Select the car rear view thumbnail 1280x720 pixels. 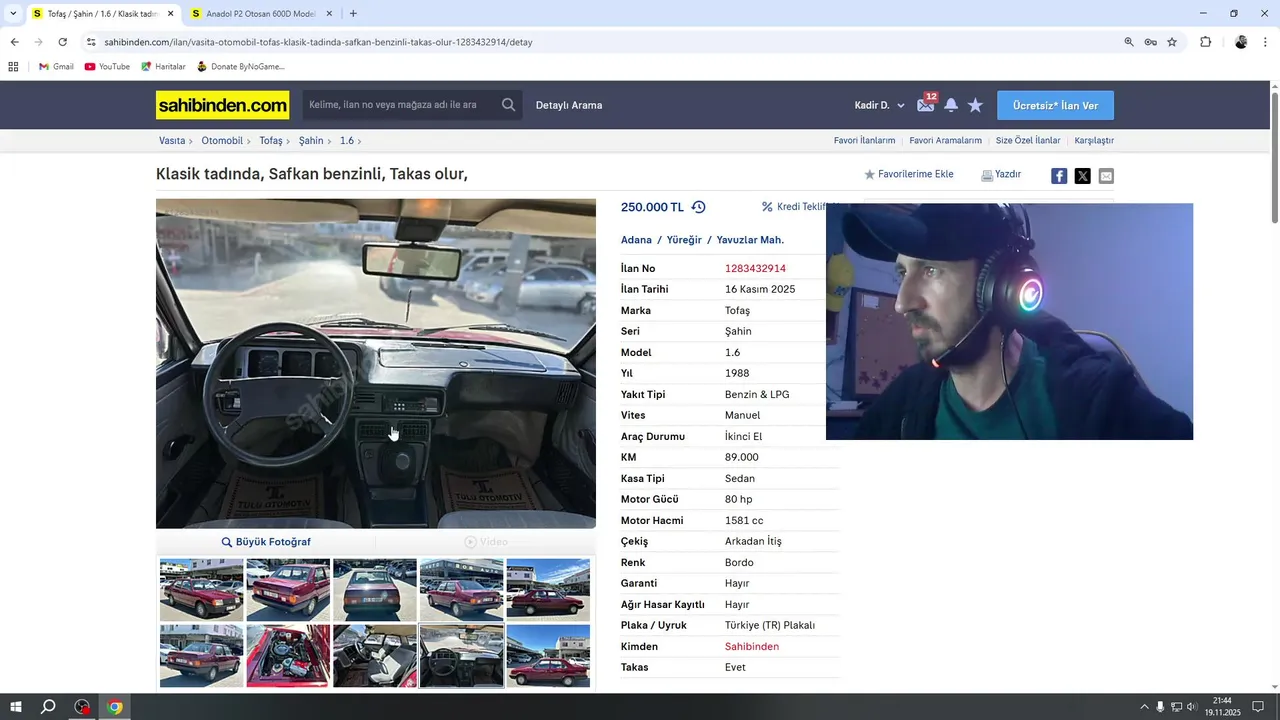(x=375, y=590)
